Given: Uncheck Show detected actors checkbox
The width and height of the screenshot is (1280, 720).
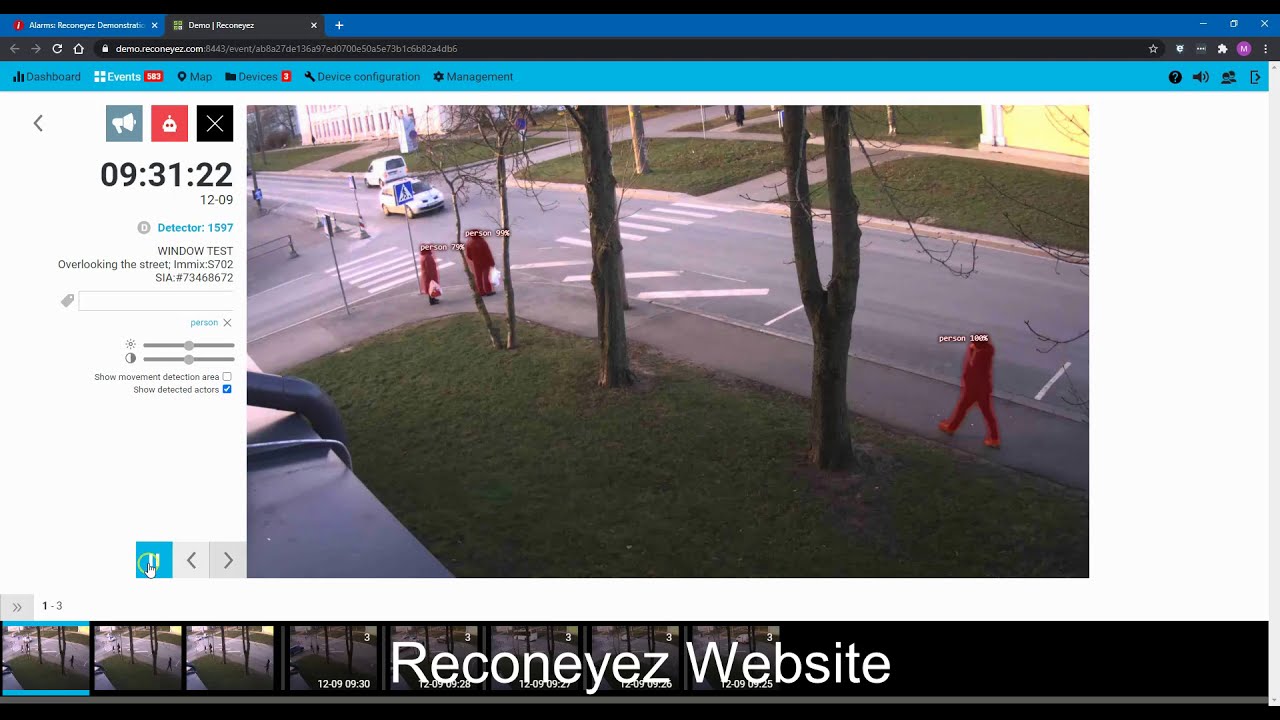Looking at the screenshot, I should [x=227, y=389].
